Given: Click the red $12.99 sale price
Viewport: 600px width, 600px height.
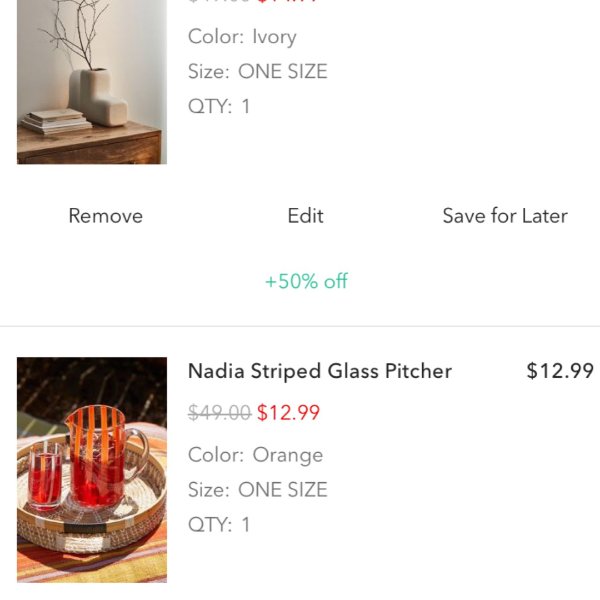Looking at the screenshot, I should (288, 412).
